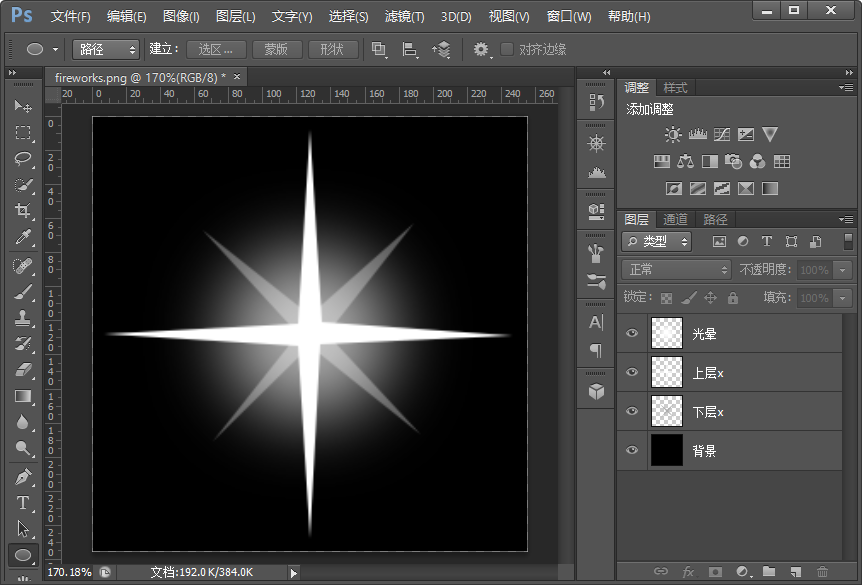Open the 正常 blend mode dropdown
This screenshot has width=862, height=585.
click(x=676, y=269)
